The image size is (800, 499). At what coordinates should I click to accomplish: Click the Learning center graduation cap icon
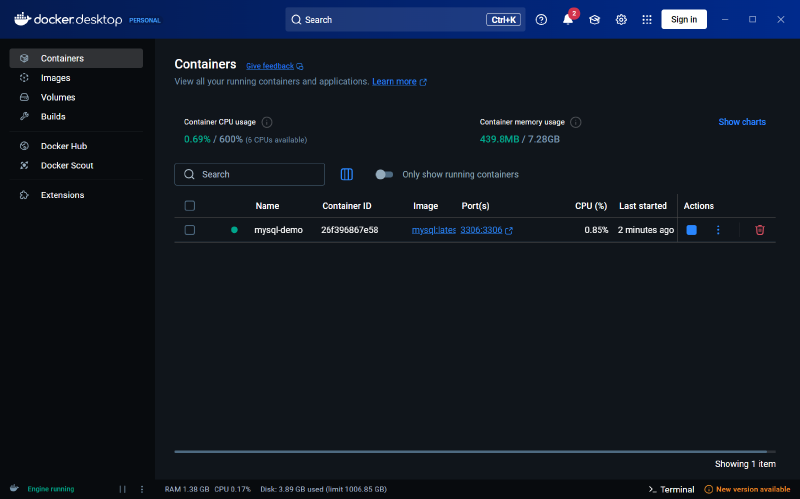click(594, 19)
